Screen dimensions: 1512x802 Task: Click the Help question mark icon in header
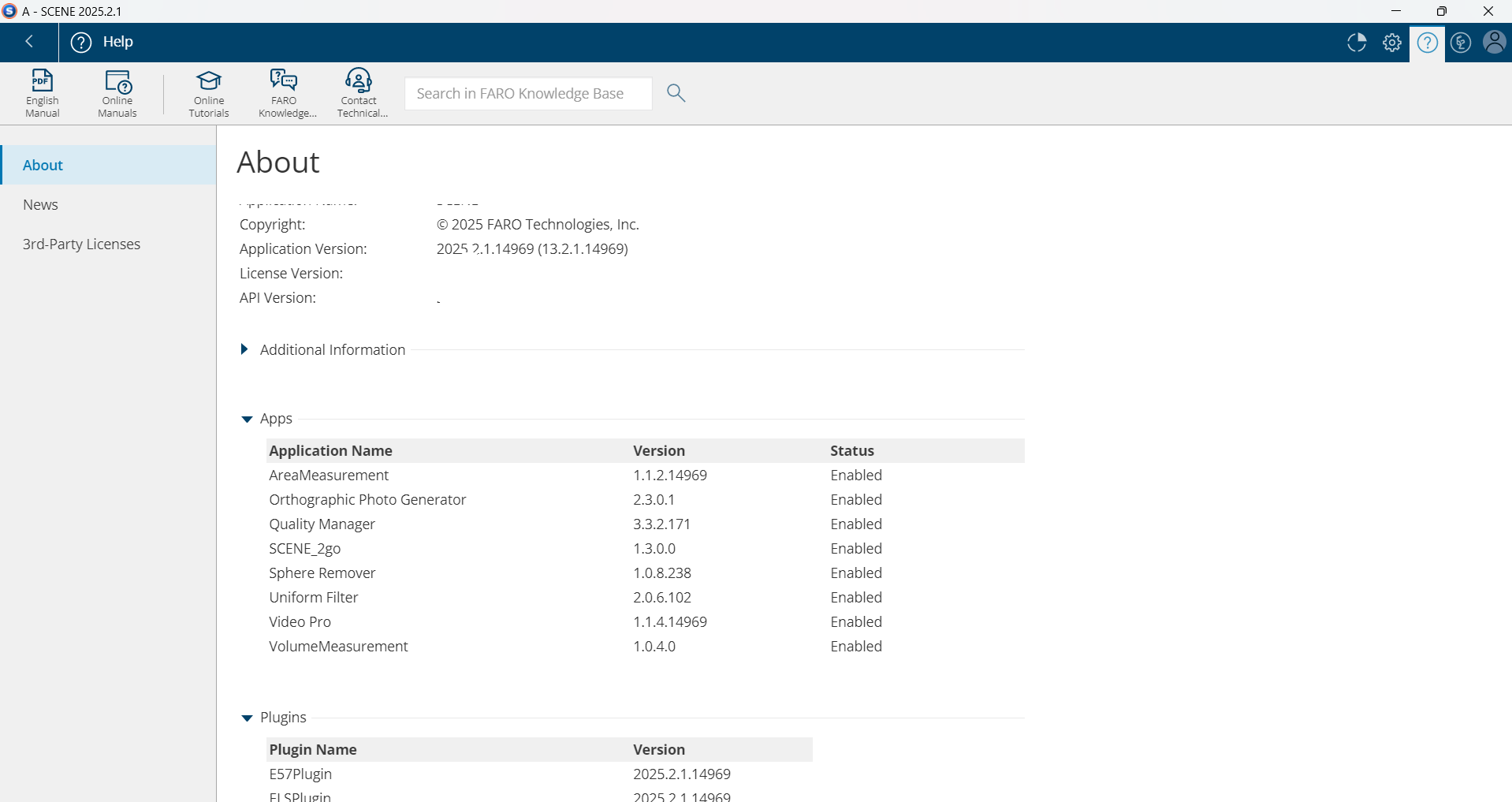[x=1427, y=43]
